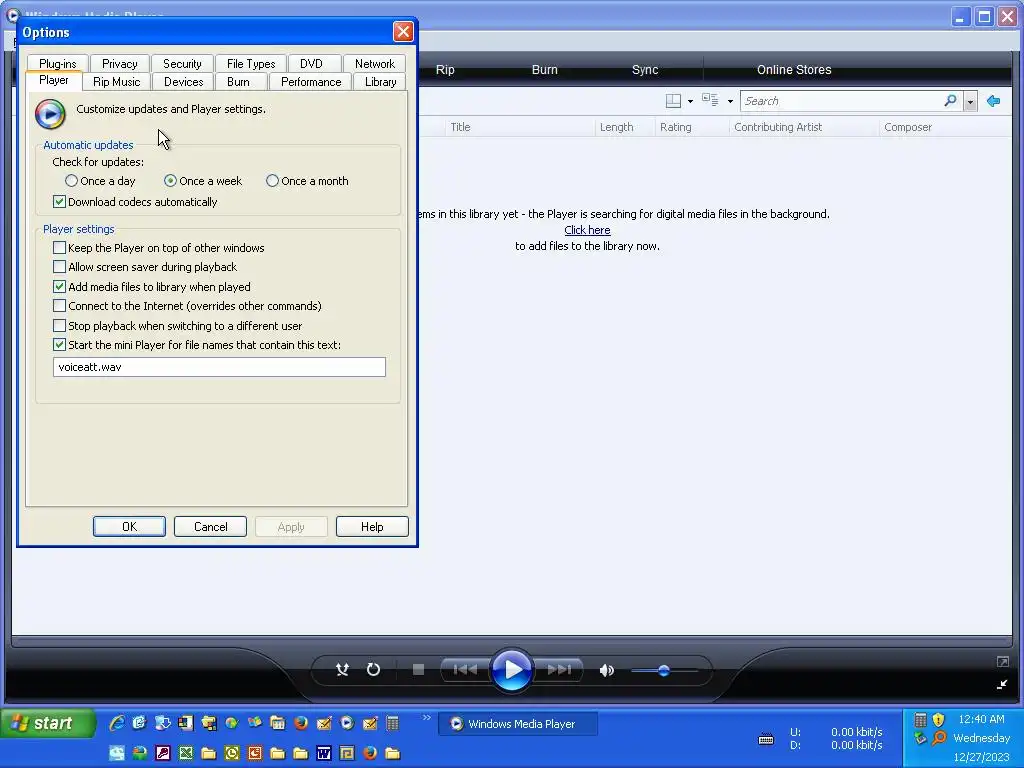Switch to compact mode icon
Screen dimensions: 1024x768
(x=1002, y=684)
